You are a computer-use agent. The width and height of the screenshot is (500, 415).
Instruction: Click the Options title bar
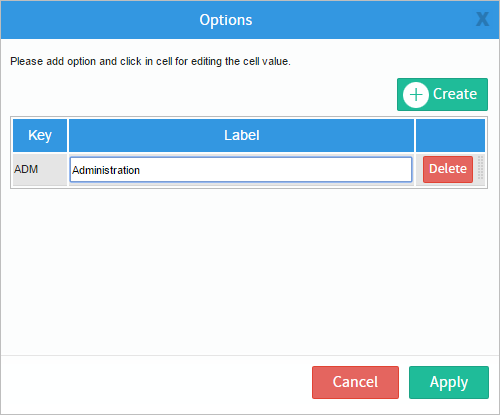(250, 20)
